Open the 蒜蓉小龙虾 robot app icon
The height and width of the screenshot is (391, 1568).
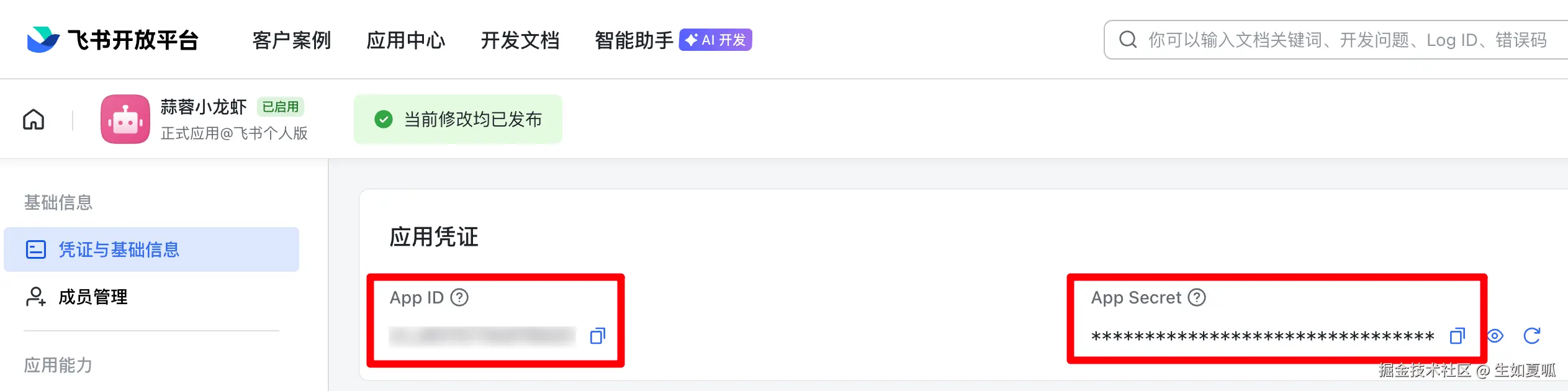click(125, 119)
